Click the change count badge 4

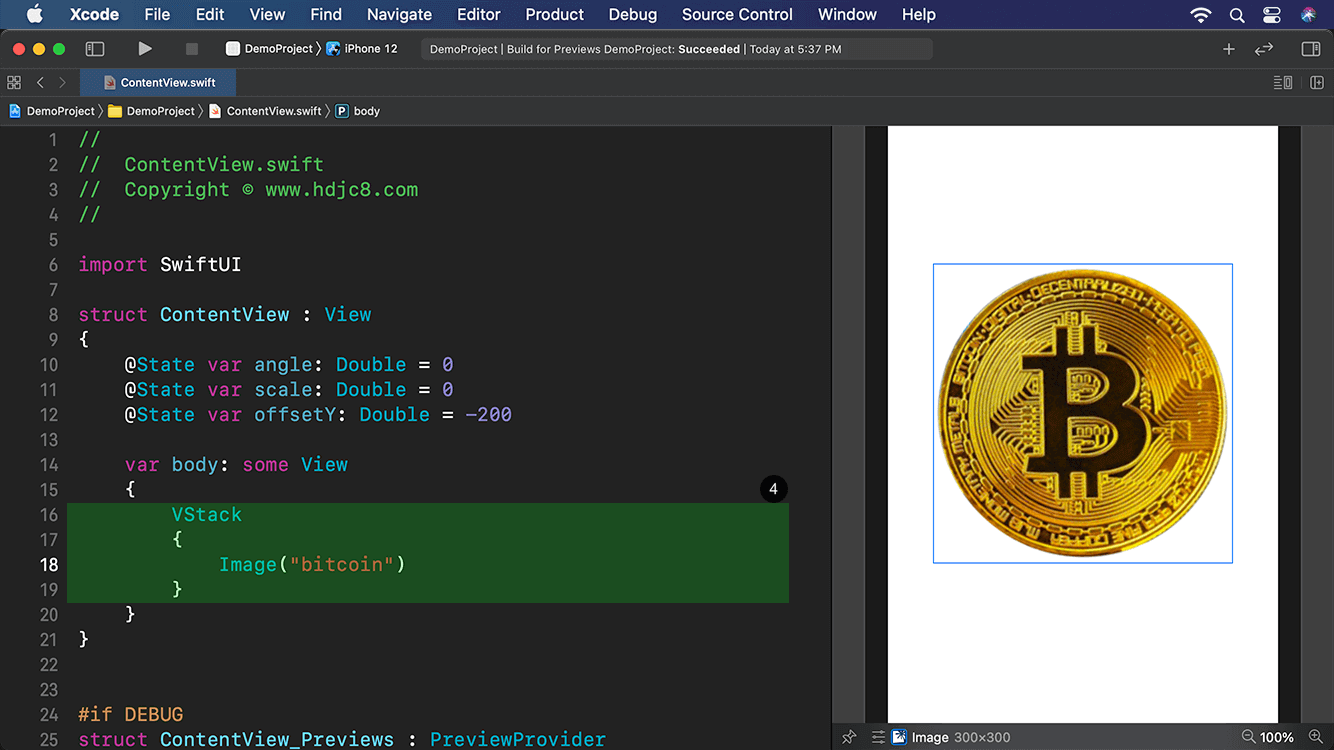click(x=773, y=489)
